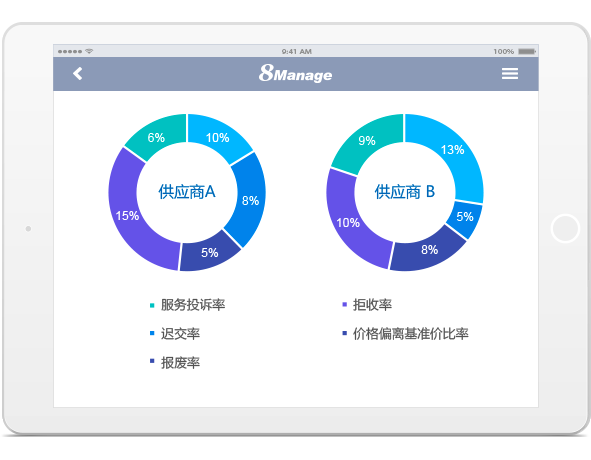Click the 价格偏离基准价比率 legend color marker
This screenshot has height=460, width=591.
(x=344, y=333)
